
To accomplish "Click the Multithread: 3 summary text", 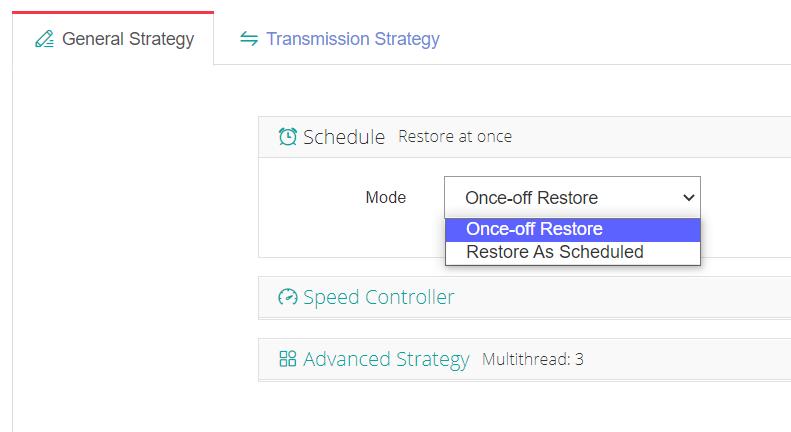I will pos(533,359).
